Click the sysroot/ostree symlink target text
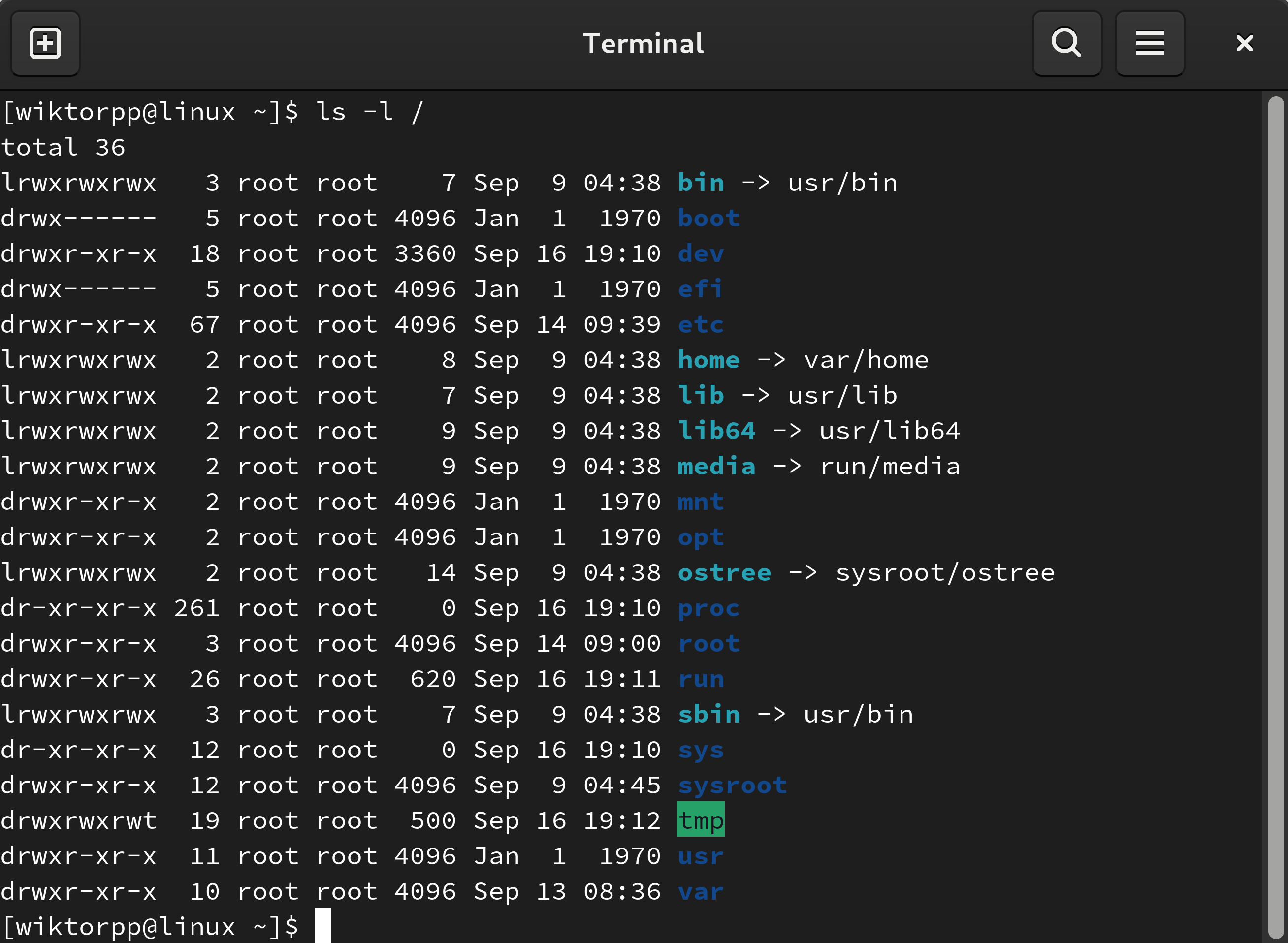This screenshot has width=1288, height=943. pyautogui.click(x=944, y=572)
